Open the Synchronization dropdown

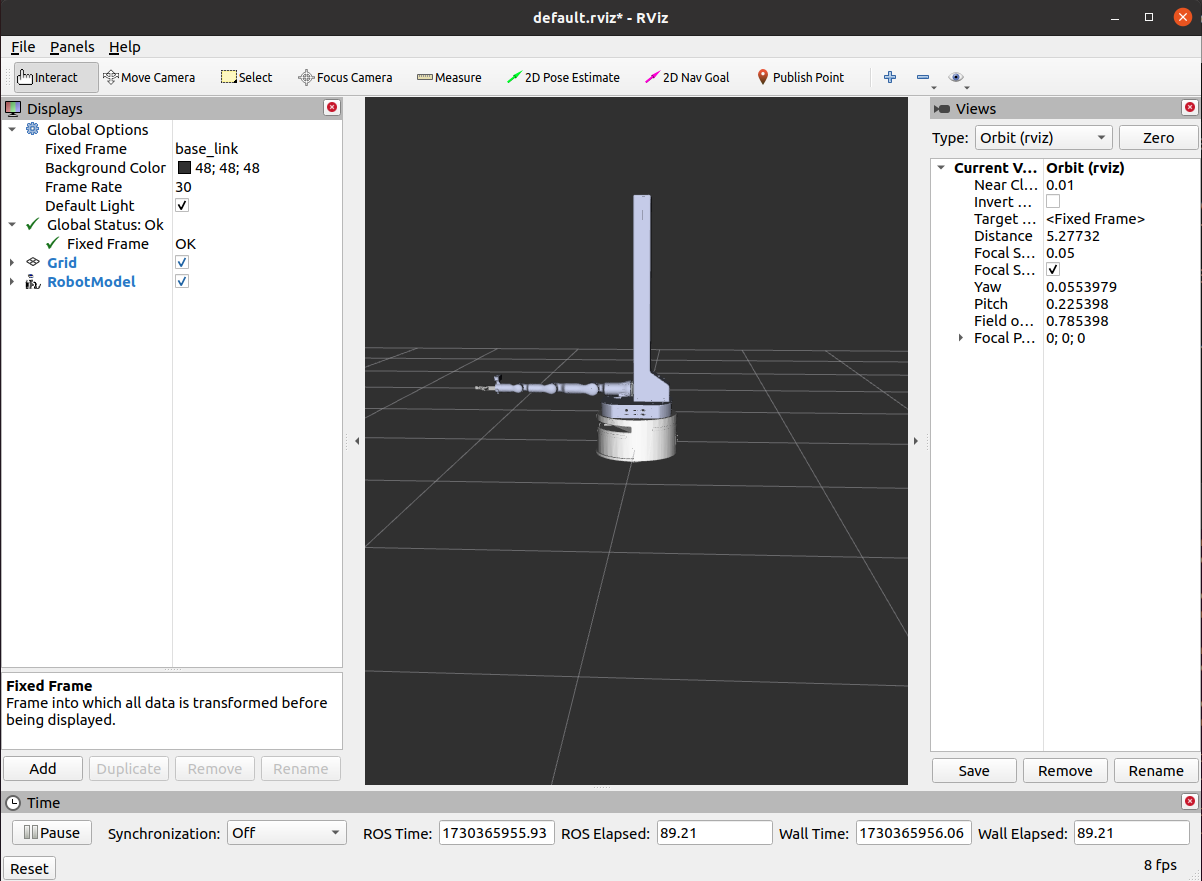point(286,833)
